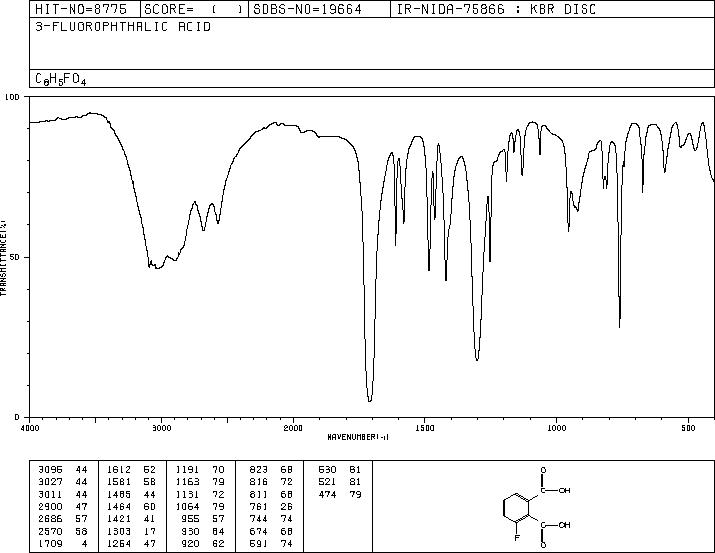715x553 pixels.
Task: Select the SDBS-NO=19664 header text
Action: tap(307, 9)
